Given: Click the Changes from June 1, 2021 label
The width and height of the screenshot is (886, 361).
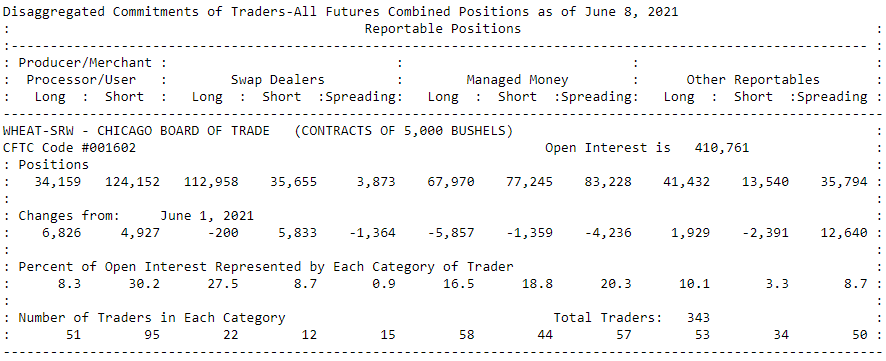Looking at the screenshot, I should click(136, 216).
